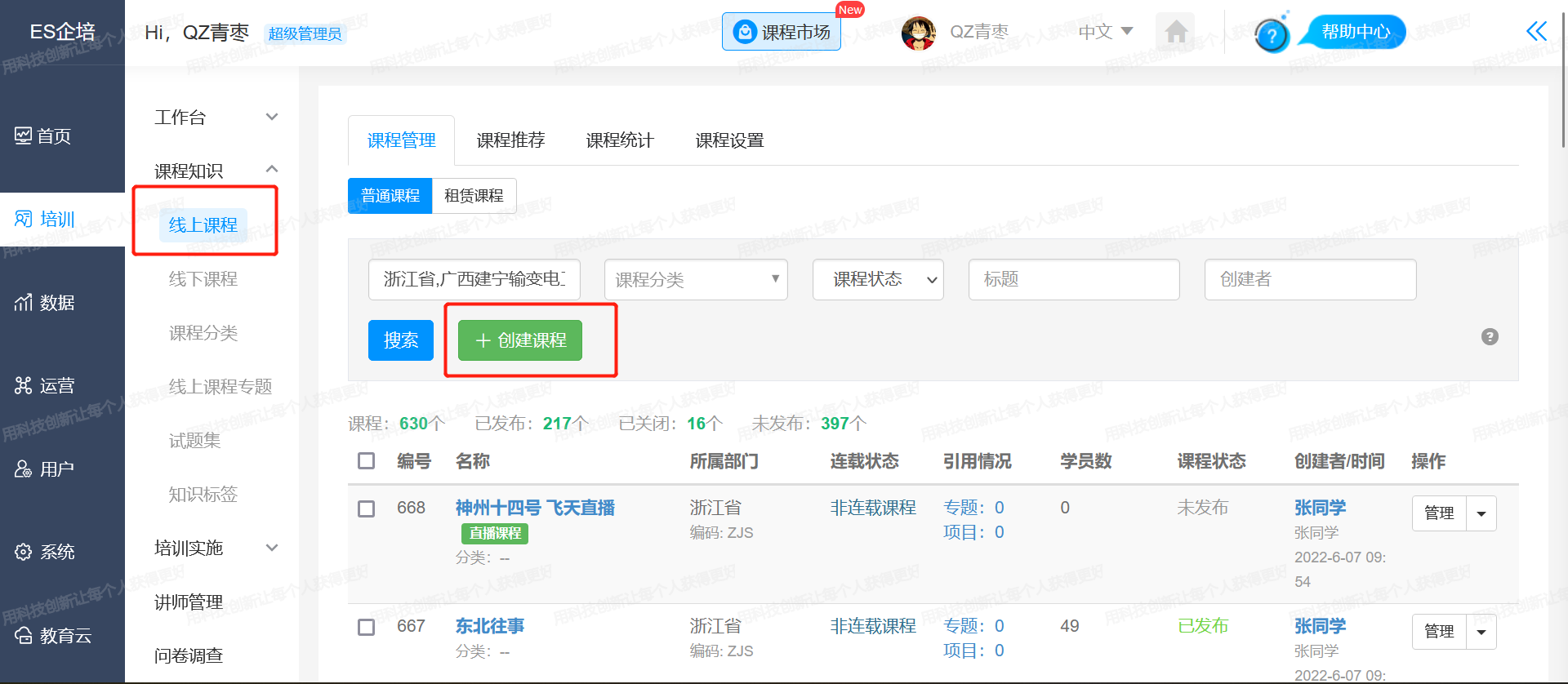
Task: Open the 运营 operations sidebar item
Action: (46, 385)
